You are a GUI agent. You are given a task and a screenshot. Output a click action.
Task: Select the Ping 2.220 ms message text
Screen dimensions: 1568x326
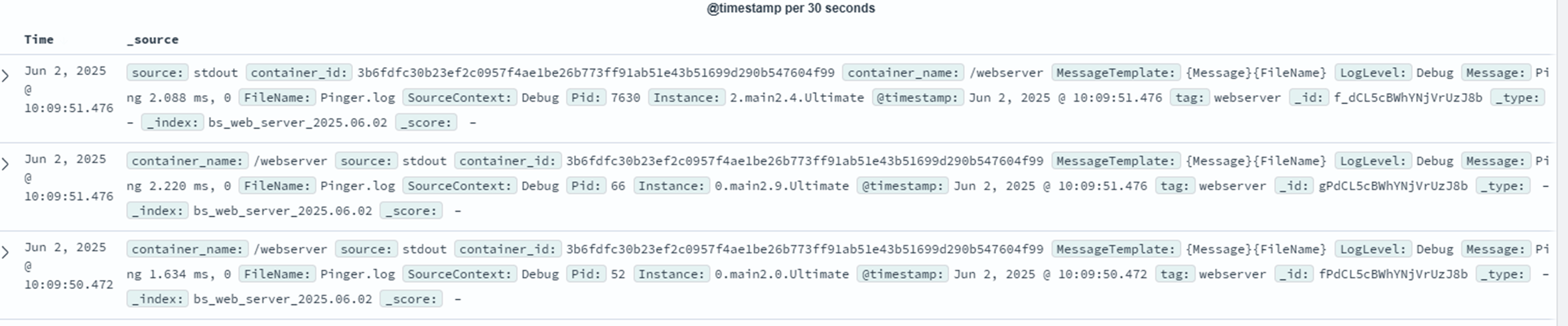[179, 186]
